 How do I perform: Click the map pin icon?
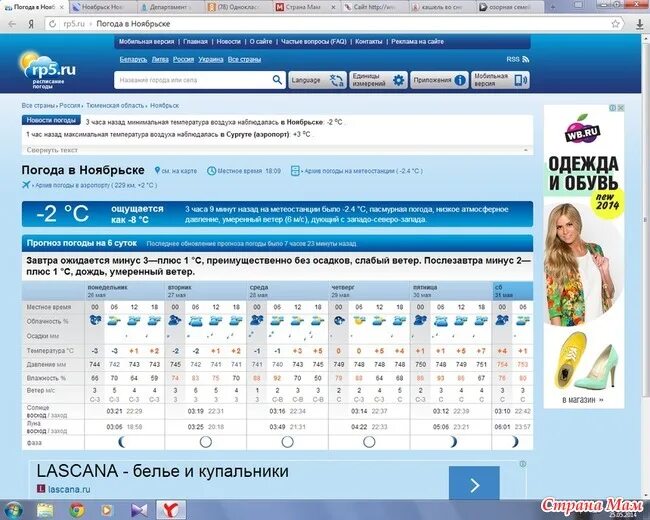pos(157,170)
